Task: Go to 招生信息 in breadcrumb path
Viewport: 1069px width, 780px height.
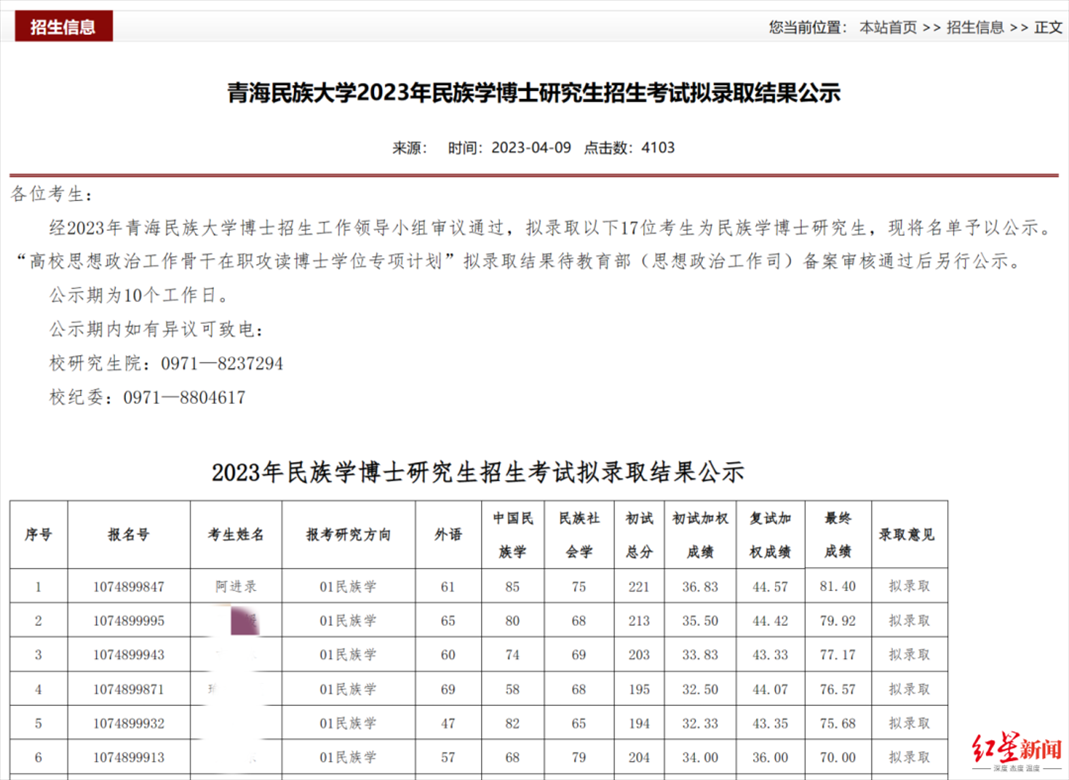Action: [x=975, y=27]
